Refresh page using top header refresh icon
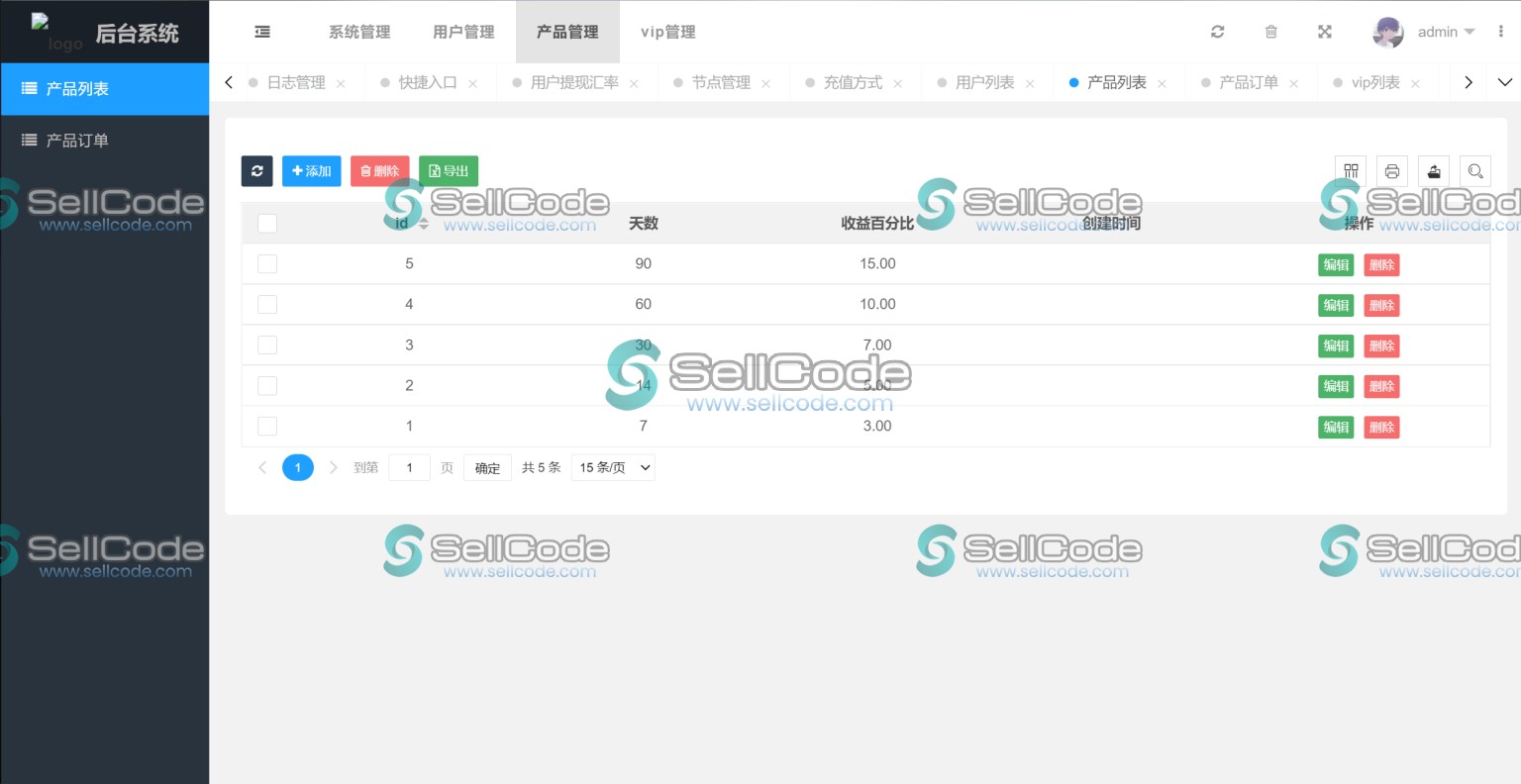 pyautogui.click(x=1218, y=32)
